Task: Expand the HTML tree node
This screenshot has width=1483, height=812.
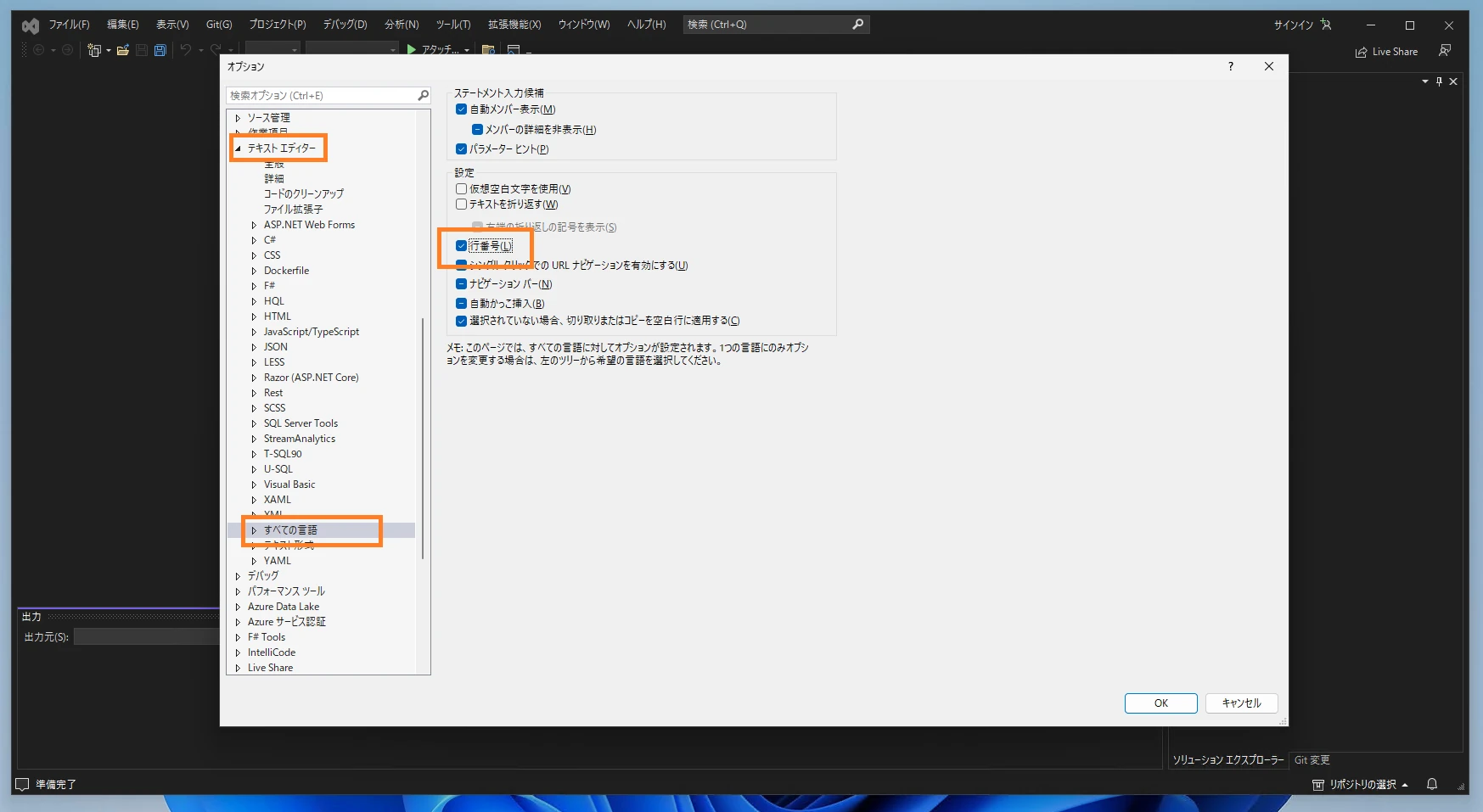Action: point(254,316)
